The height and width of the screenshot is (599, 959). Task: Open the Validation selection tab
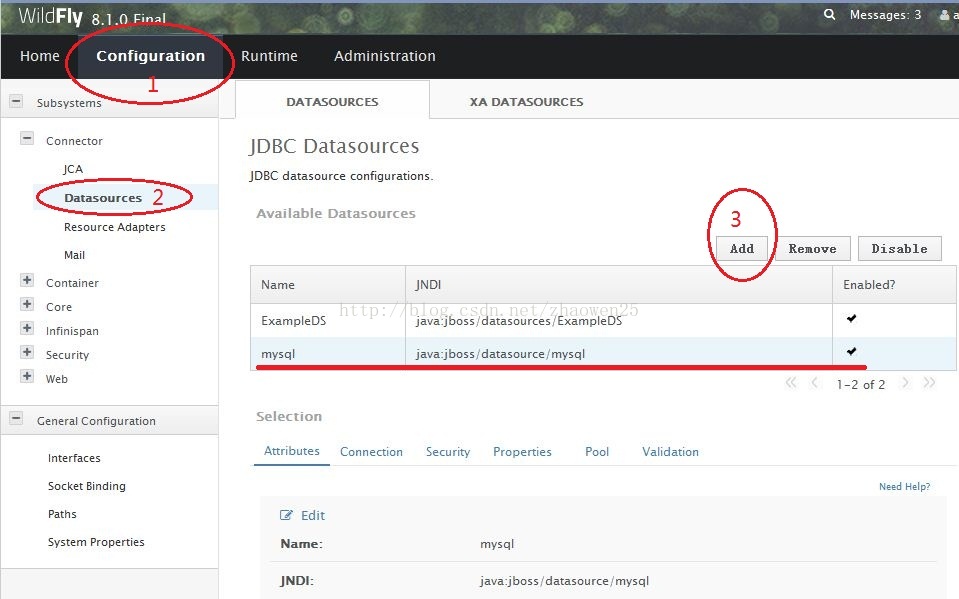670,452
